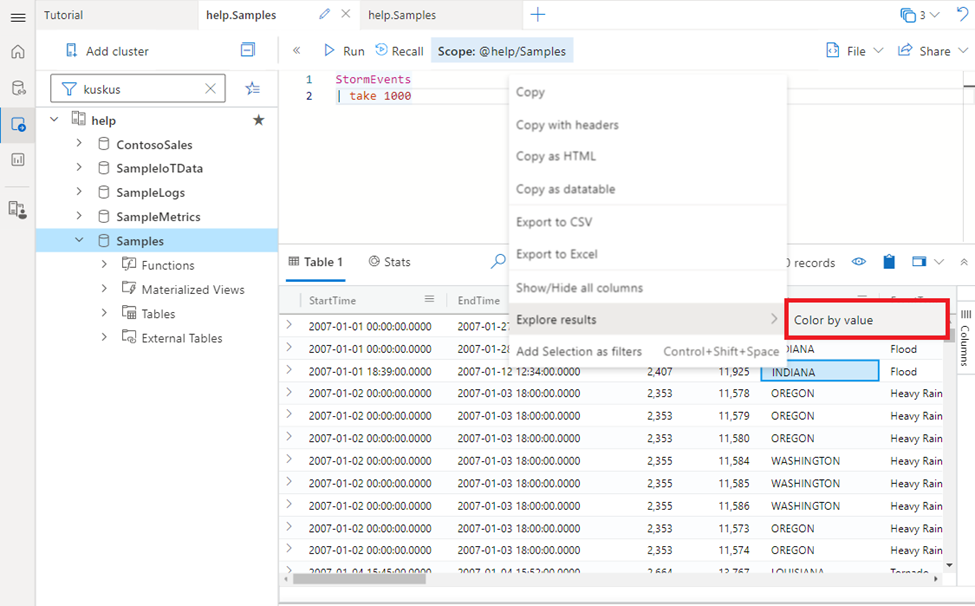
Task: Expand the External Tables folder
Action: (x=104, y=337)
